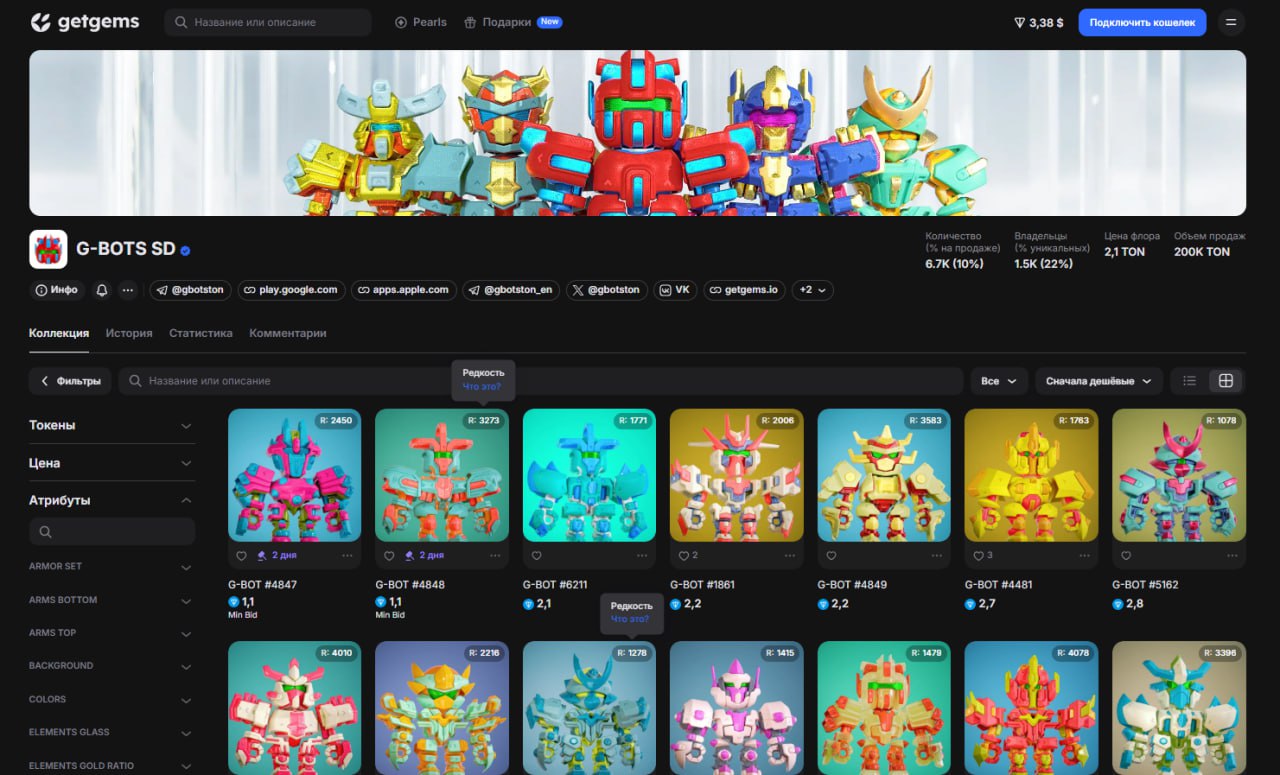
Task: Expand the ARMS BOTTOM attribute
Action: pos(111,600)
